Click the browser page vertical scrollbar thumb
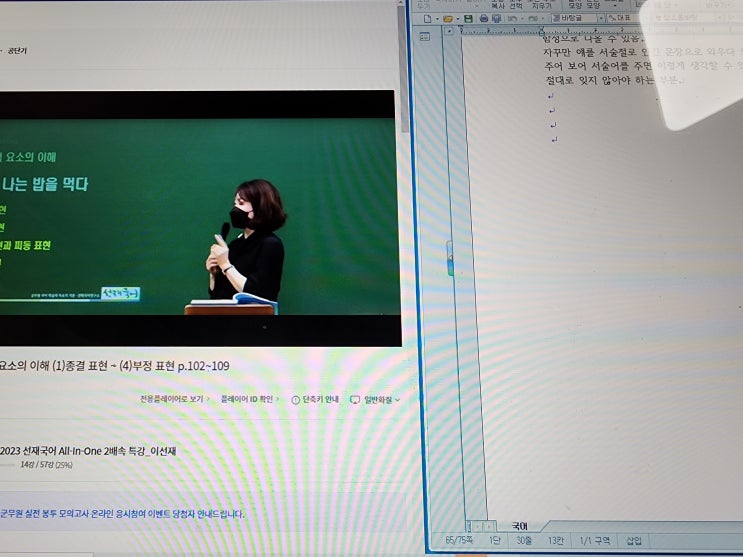 pyautogui.click(x=404, y=71)
